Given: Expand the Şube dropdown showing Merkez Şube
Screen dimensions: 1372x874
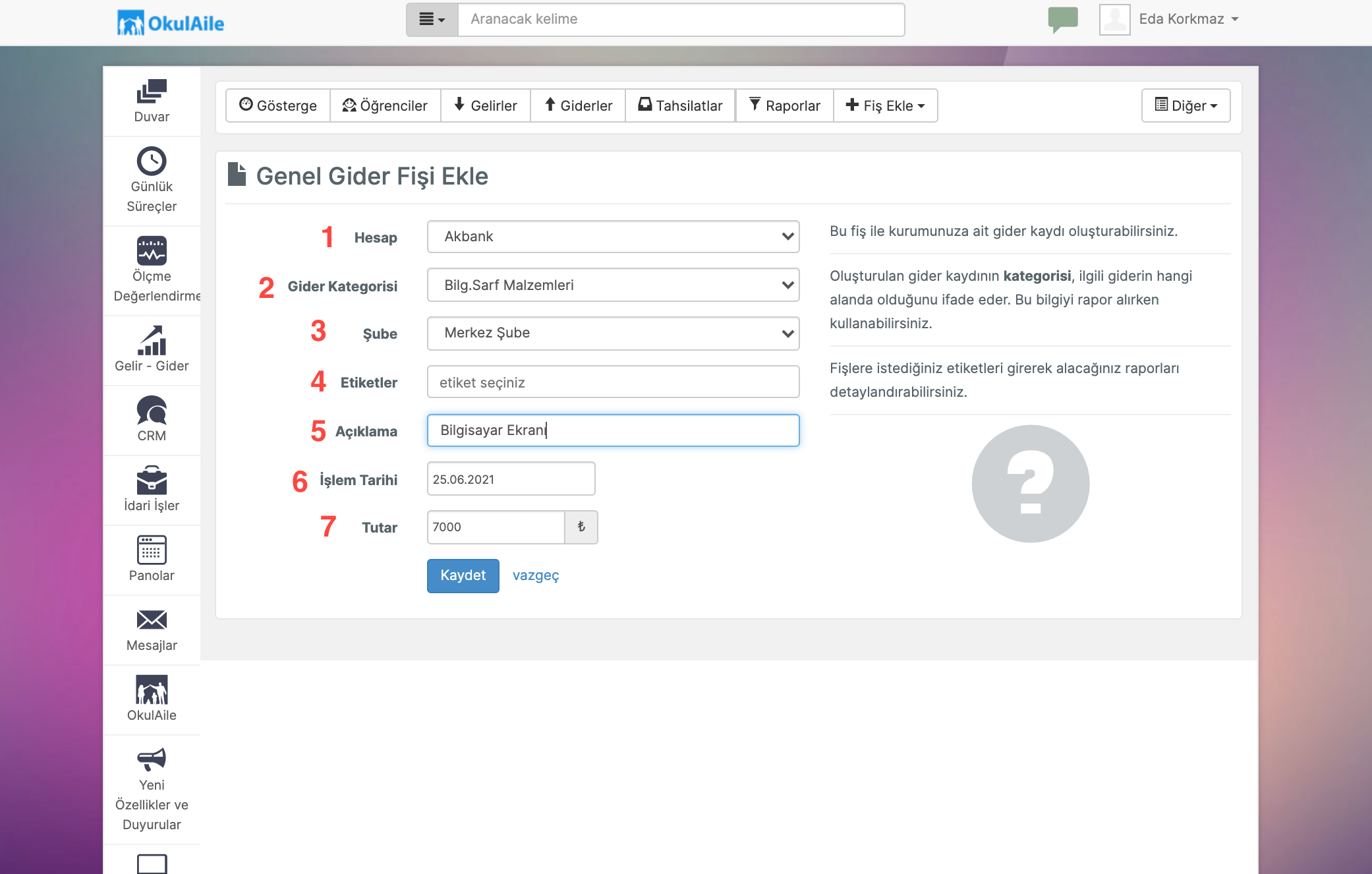Looking at the screenshot, I should click(x=613, y=334).
